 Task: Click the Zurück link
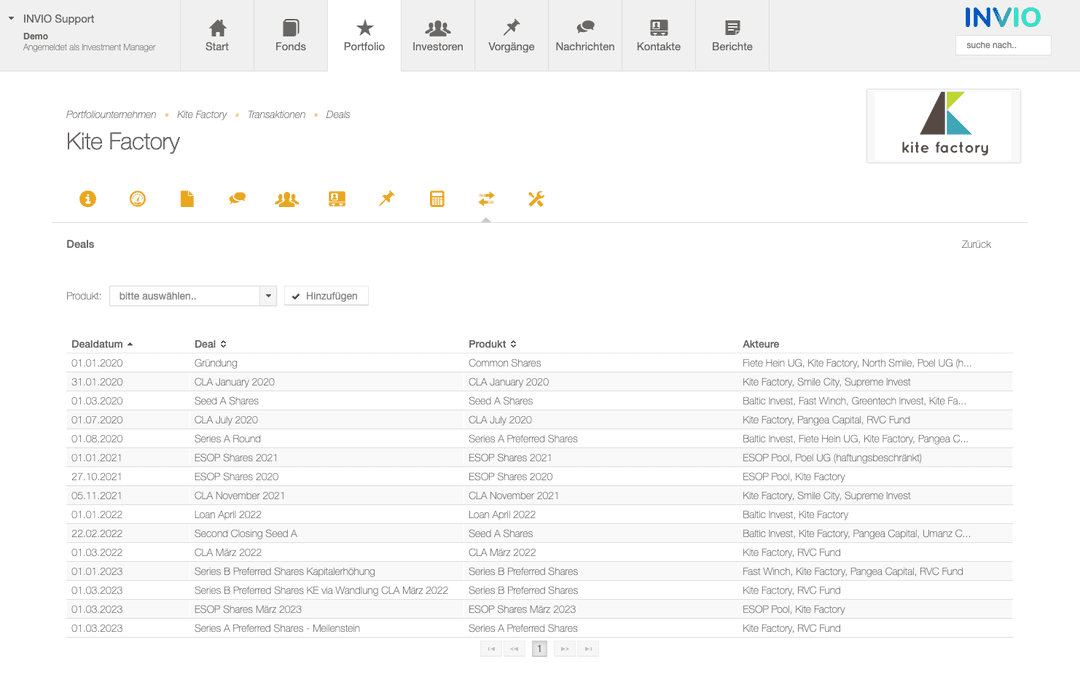[x=976, y=244]
